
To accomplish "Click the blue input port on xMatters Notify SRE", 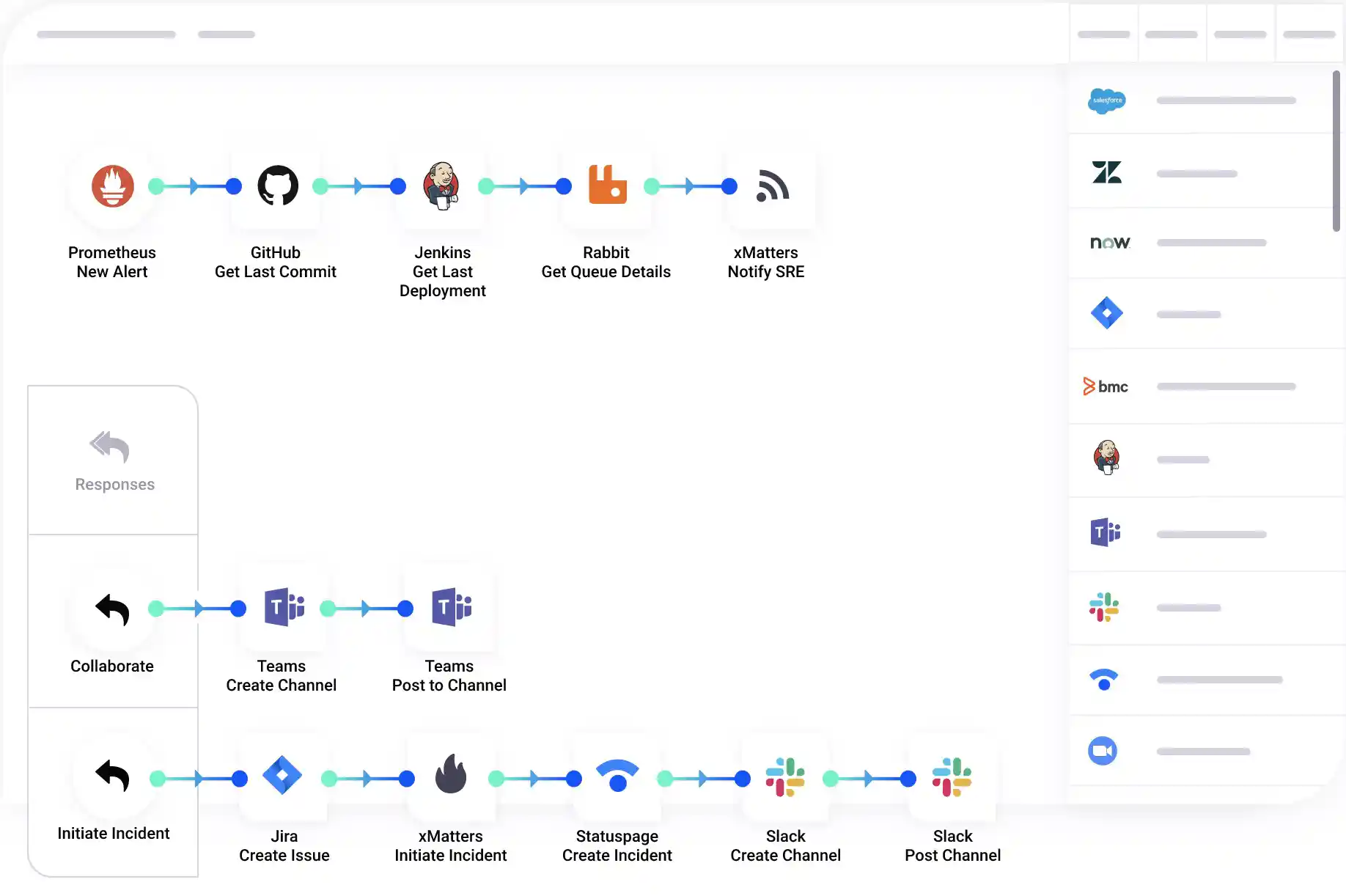I will (729, 186).
